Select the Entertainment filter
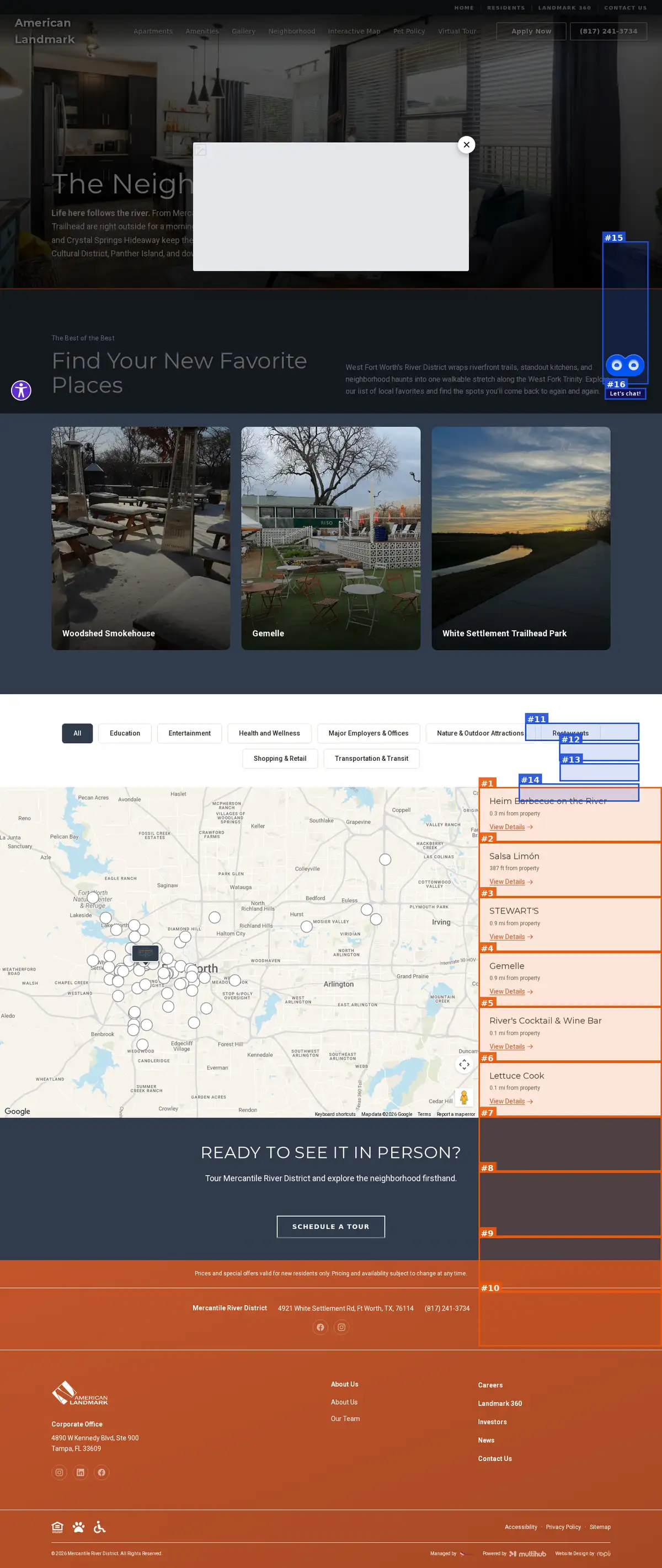 pyautogui.click(x=189, y=733)
